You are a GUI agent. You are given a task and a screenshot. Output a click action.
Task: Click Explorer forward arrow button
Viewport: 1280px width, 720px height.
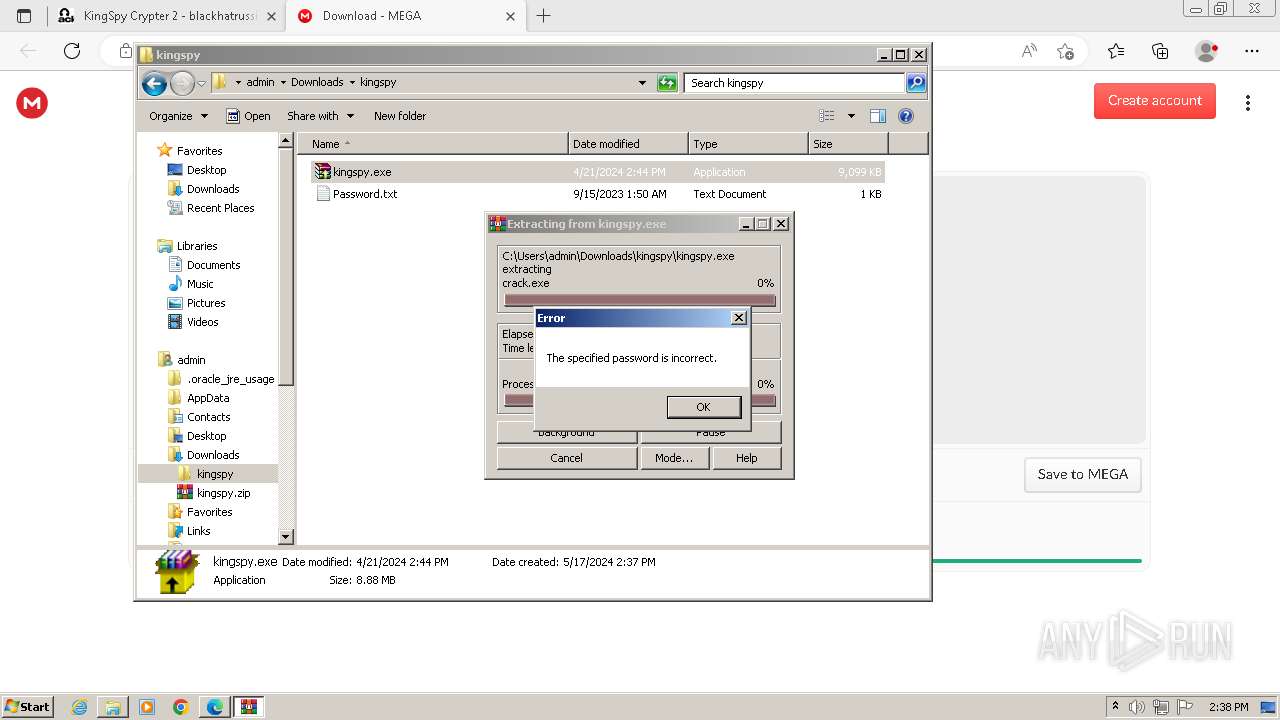(182, 83)
